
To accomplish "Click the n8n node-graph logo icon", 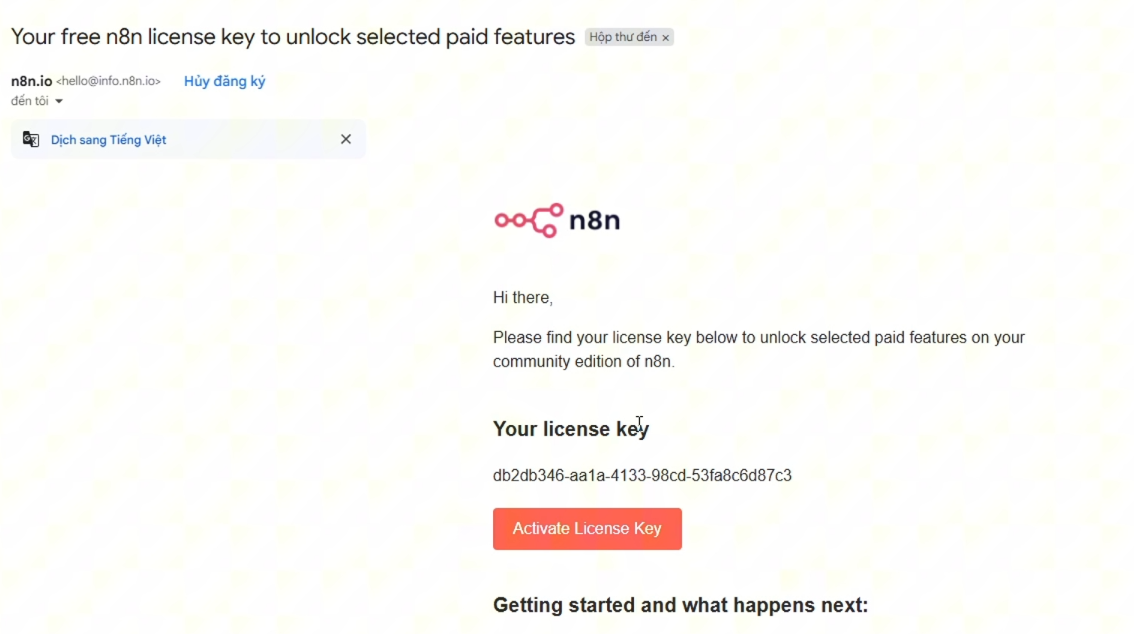I will pyautogui.click(x=529, y=220).
